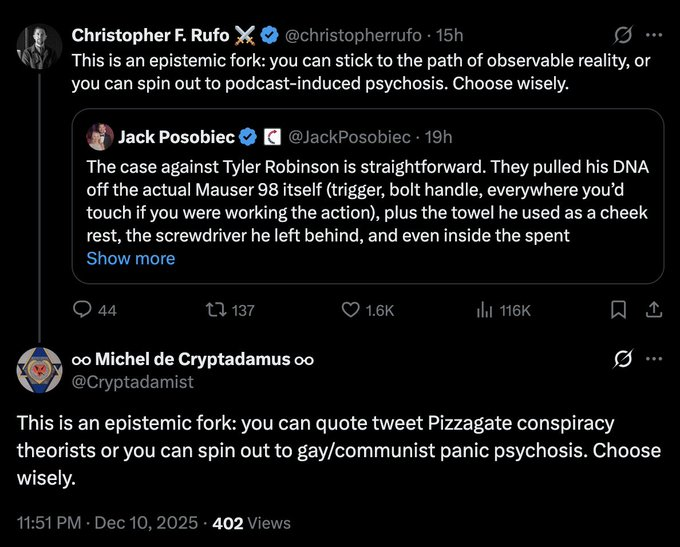Open more options on Rufo's tweet

[x=654, y=36]
